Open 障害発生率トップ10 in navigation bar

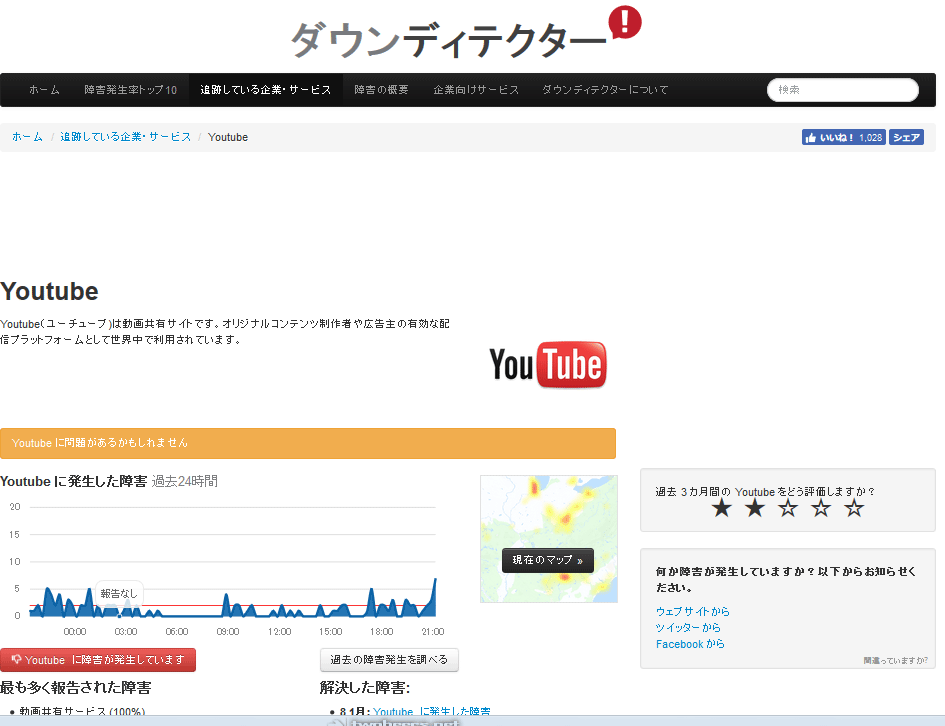[x=130, y=90]
